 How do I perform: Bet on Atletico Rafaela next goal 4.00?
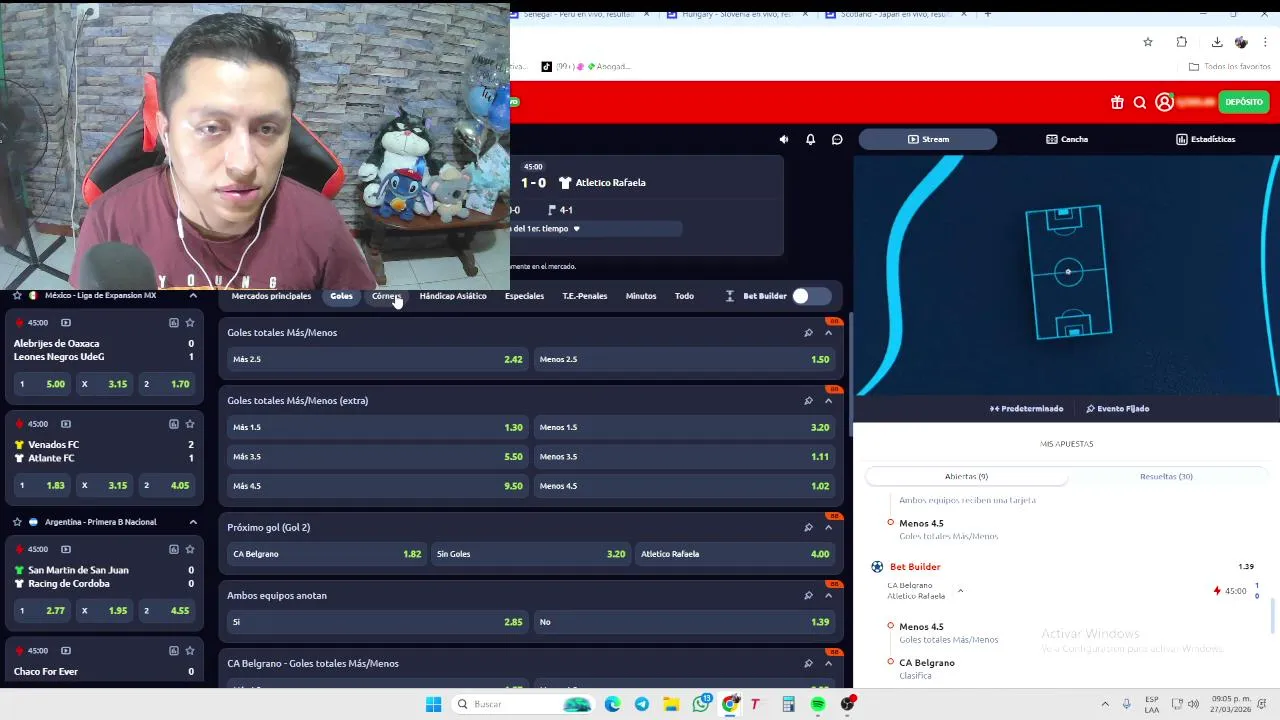click(x=735, y=554)
